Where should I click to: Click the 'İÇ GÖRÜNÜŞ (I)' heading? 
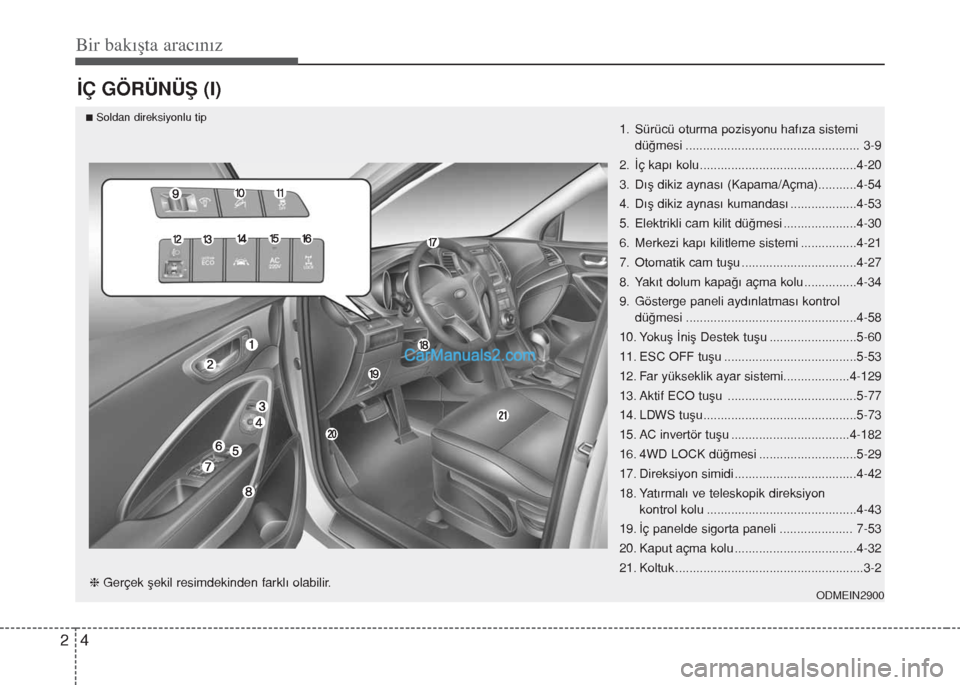pyautogui.click(x=149, y=89)
